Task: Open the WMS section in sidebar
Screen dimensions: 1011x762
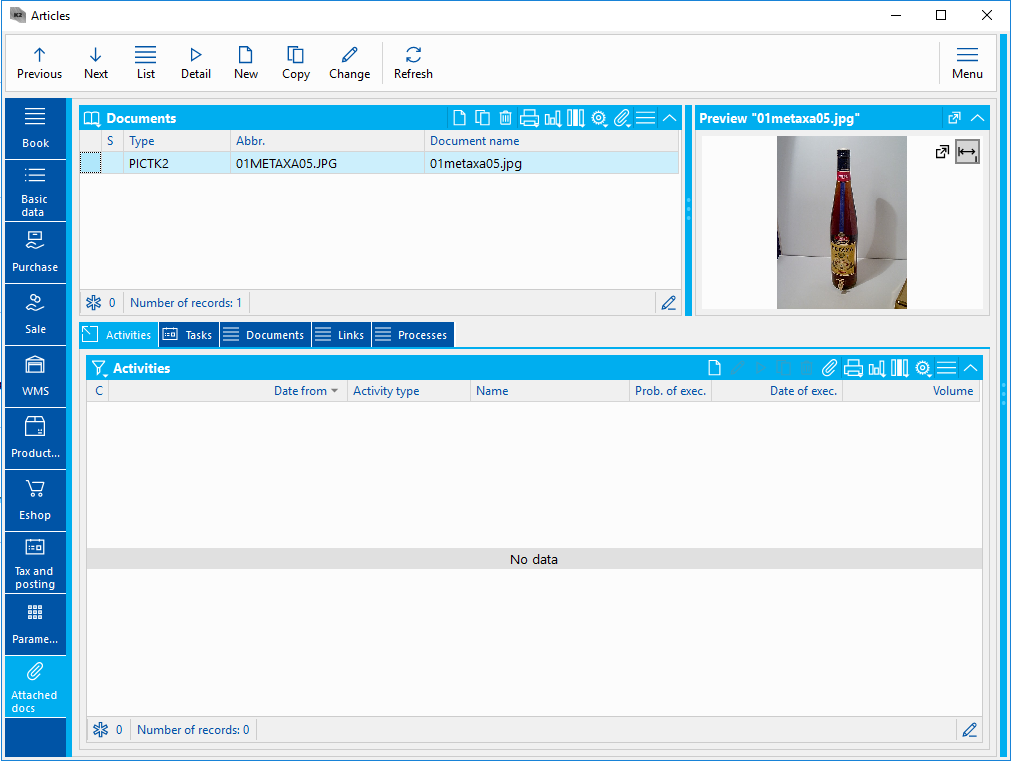Action: pos(35,376)
